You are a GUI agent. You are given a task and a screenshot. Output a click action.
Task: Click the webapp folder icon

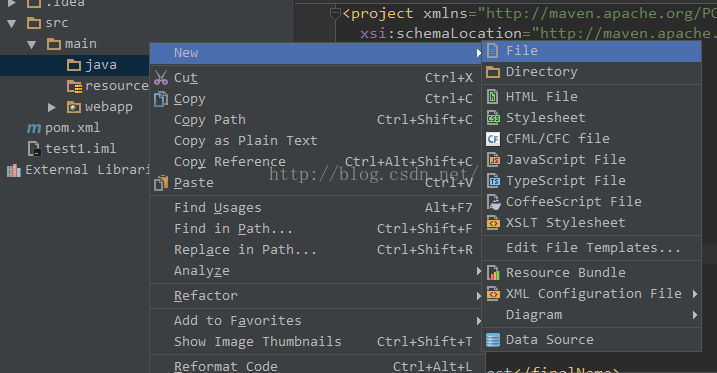(x=74, y=107)
